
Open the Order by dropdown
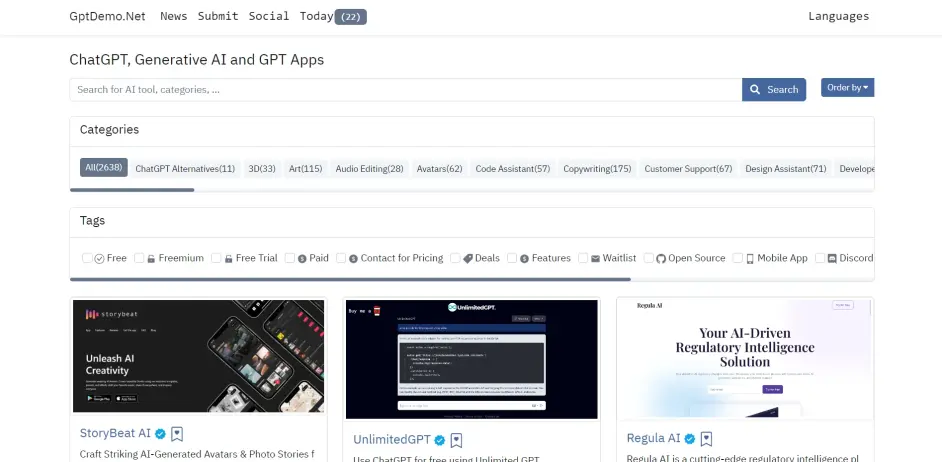(847, 88)
